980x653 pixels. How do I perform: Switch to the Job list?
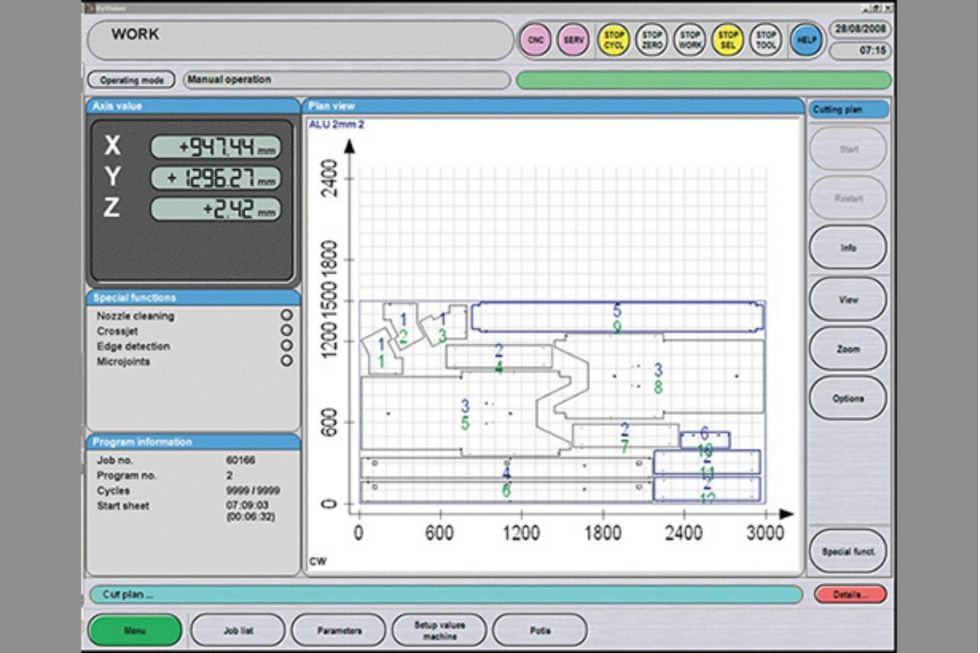point(240,631)
